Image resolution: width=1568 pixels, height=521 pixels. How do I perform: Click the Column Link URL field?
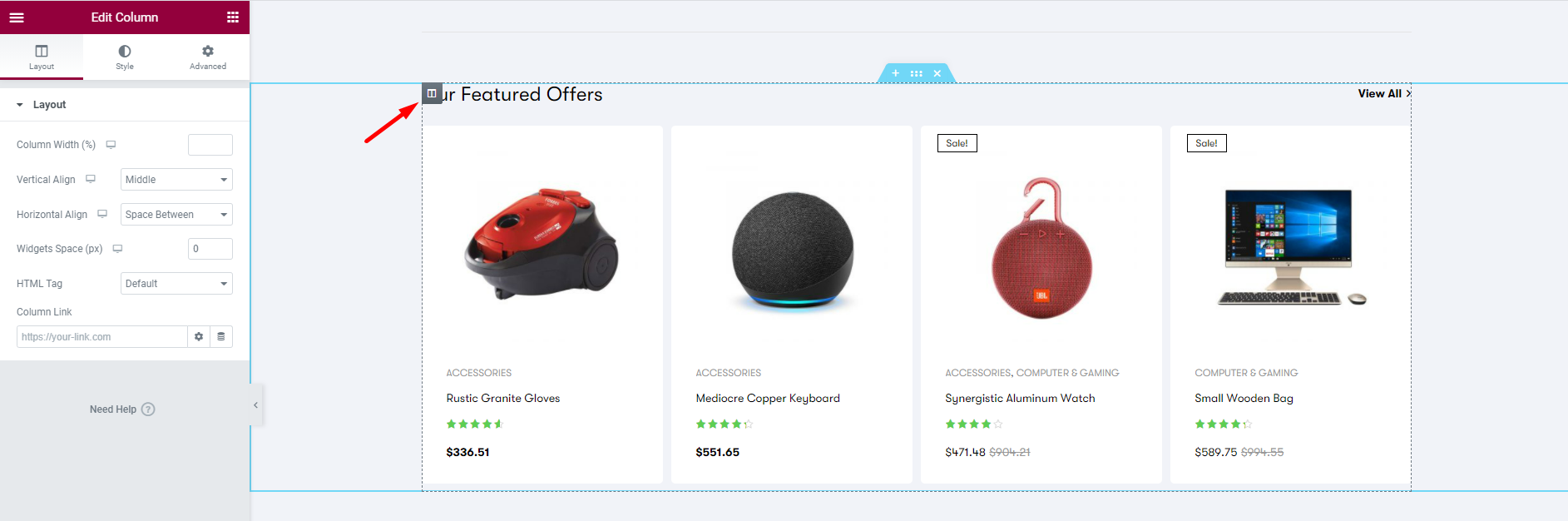[101, 337]
